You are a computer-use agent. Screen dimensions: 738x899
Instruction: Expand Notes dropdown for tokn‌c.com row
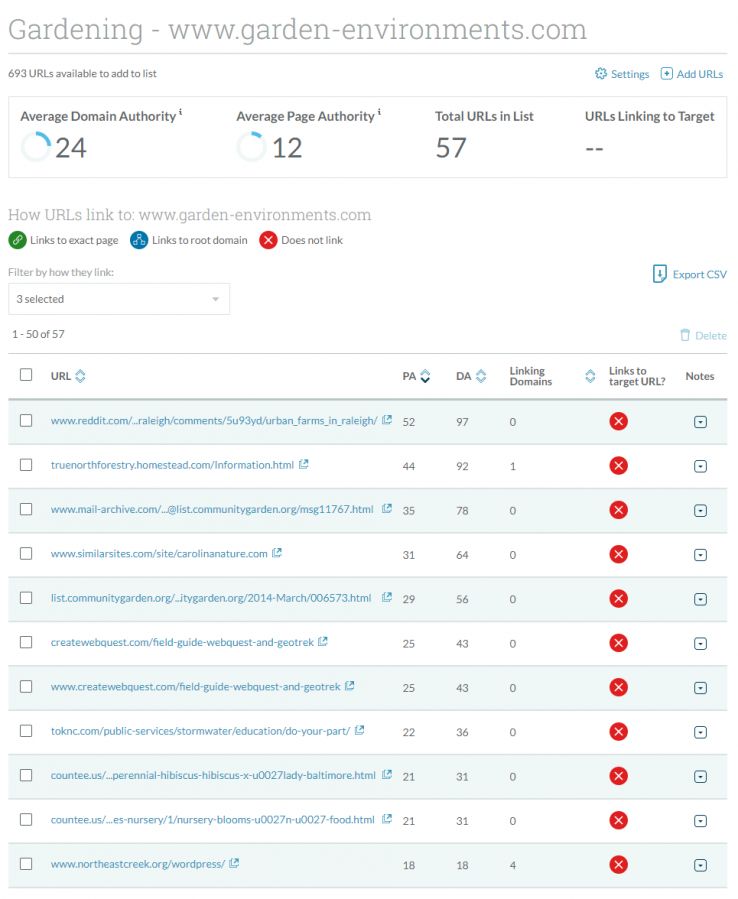click(x=700, y=731)
